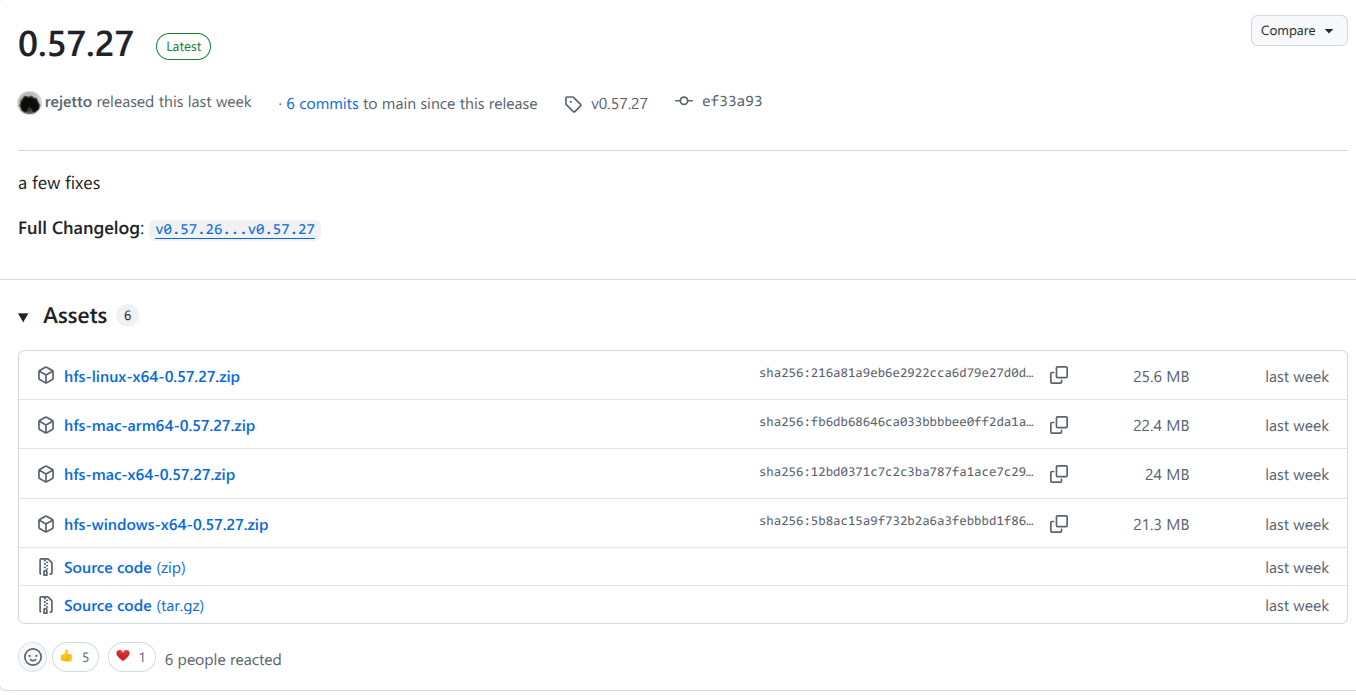Copy SHA256 hash for hfs-windows-x64 zip

[1059, 524]
